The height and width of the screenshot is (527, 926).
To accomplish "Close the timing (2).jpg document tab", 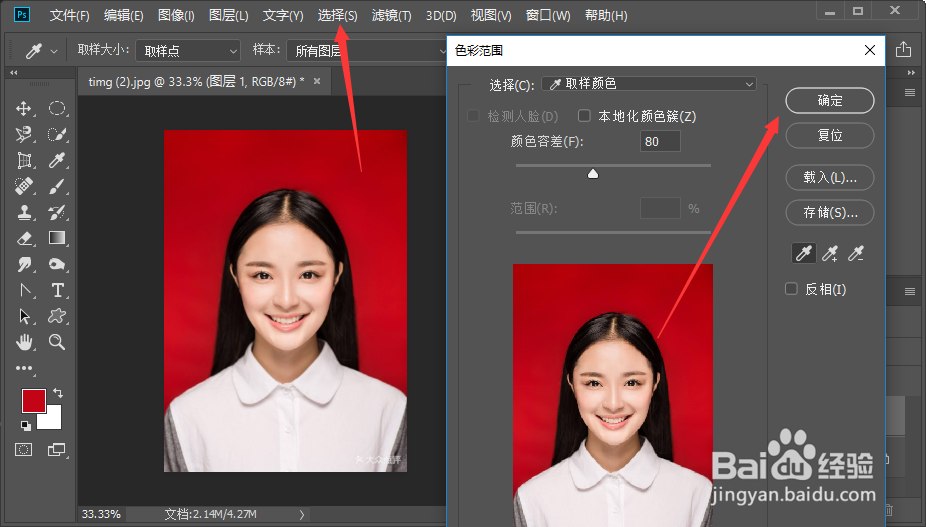I will [317, 82].
